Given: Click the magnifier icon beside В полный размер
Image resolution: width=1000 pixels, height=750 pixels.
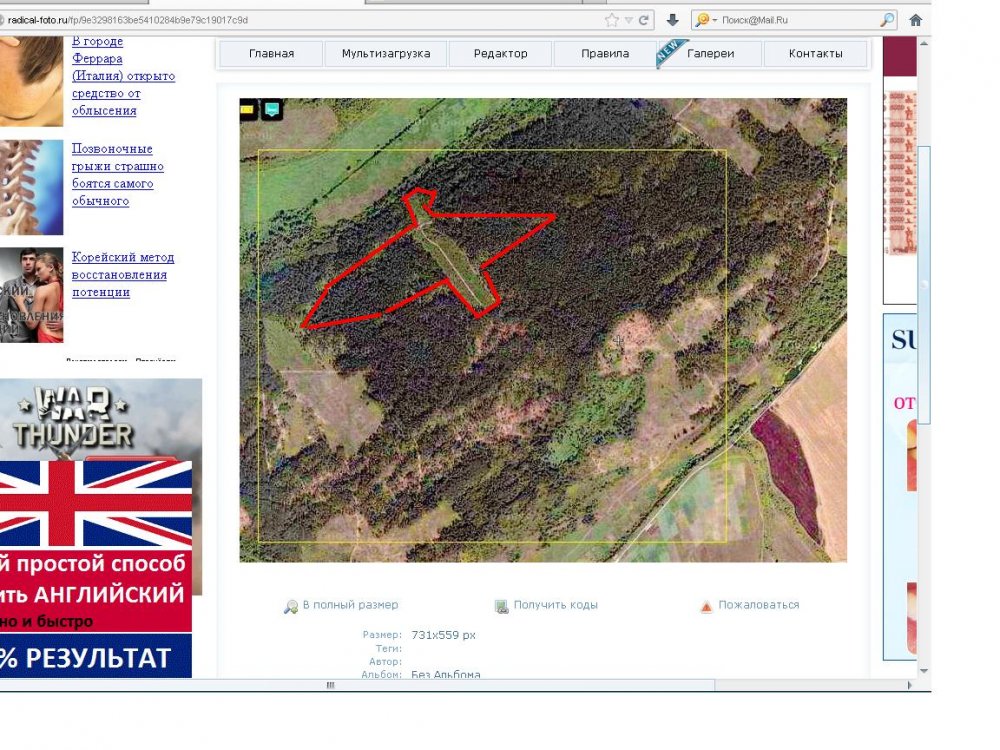Looking at the screenshot, I should click(x=291, y=607).
